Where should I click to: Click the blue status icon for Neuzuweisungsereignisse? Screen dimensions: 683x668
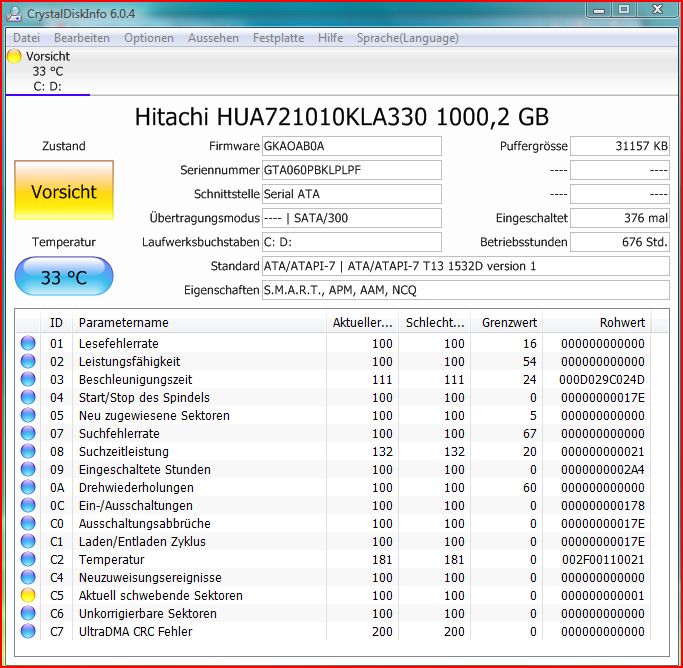tap(28, 577)
